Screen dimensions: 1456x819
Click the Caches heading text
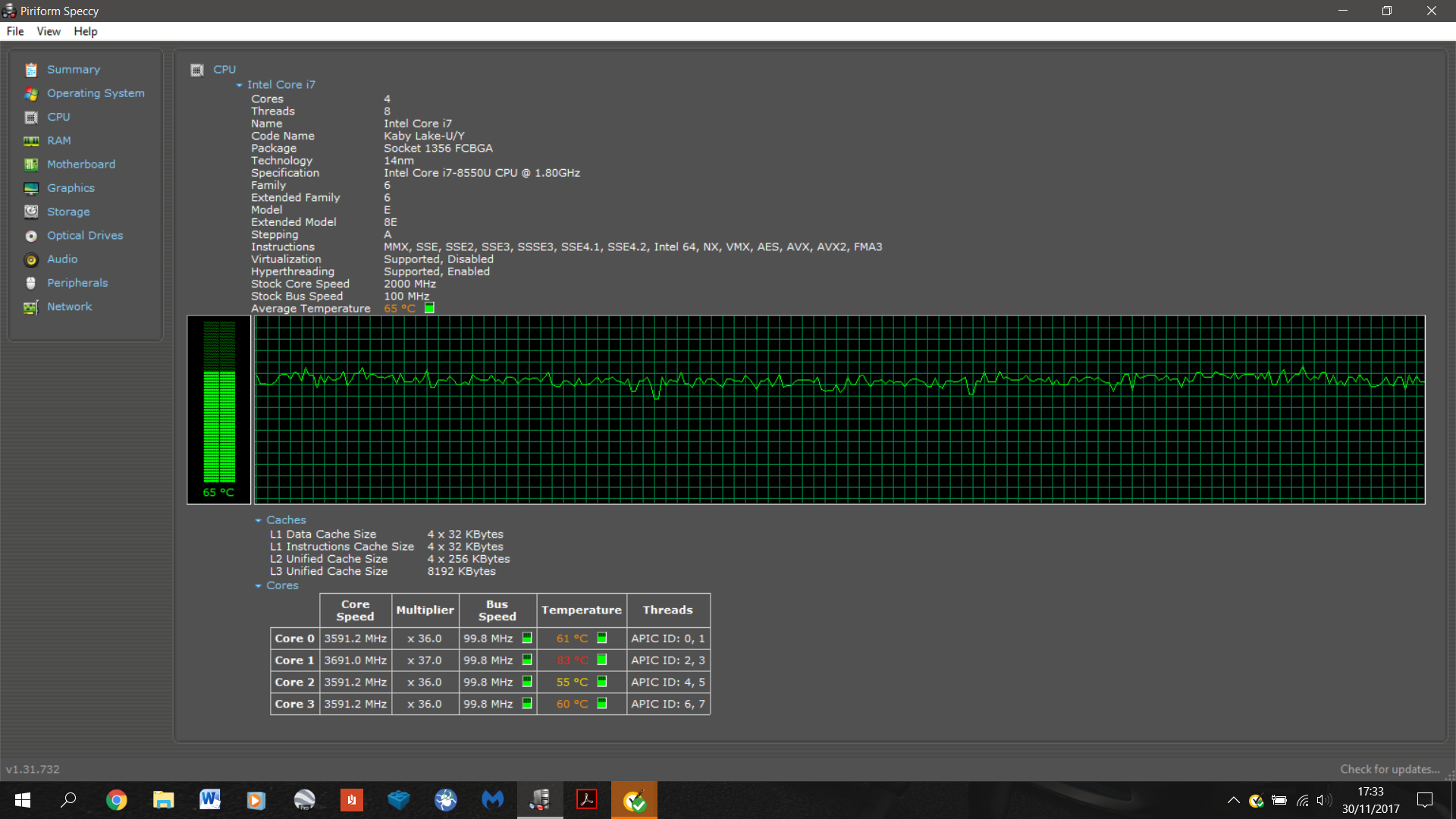(x=286, y=520)
